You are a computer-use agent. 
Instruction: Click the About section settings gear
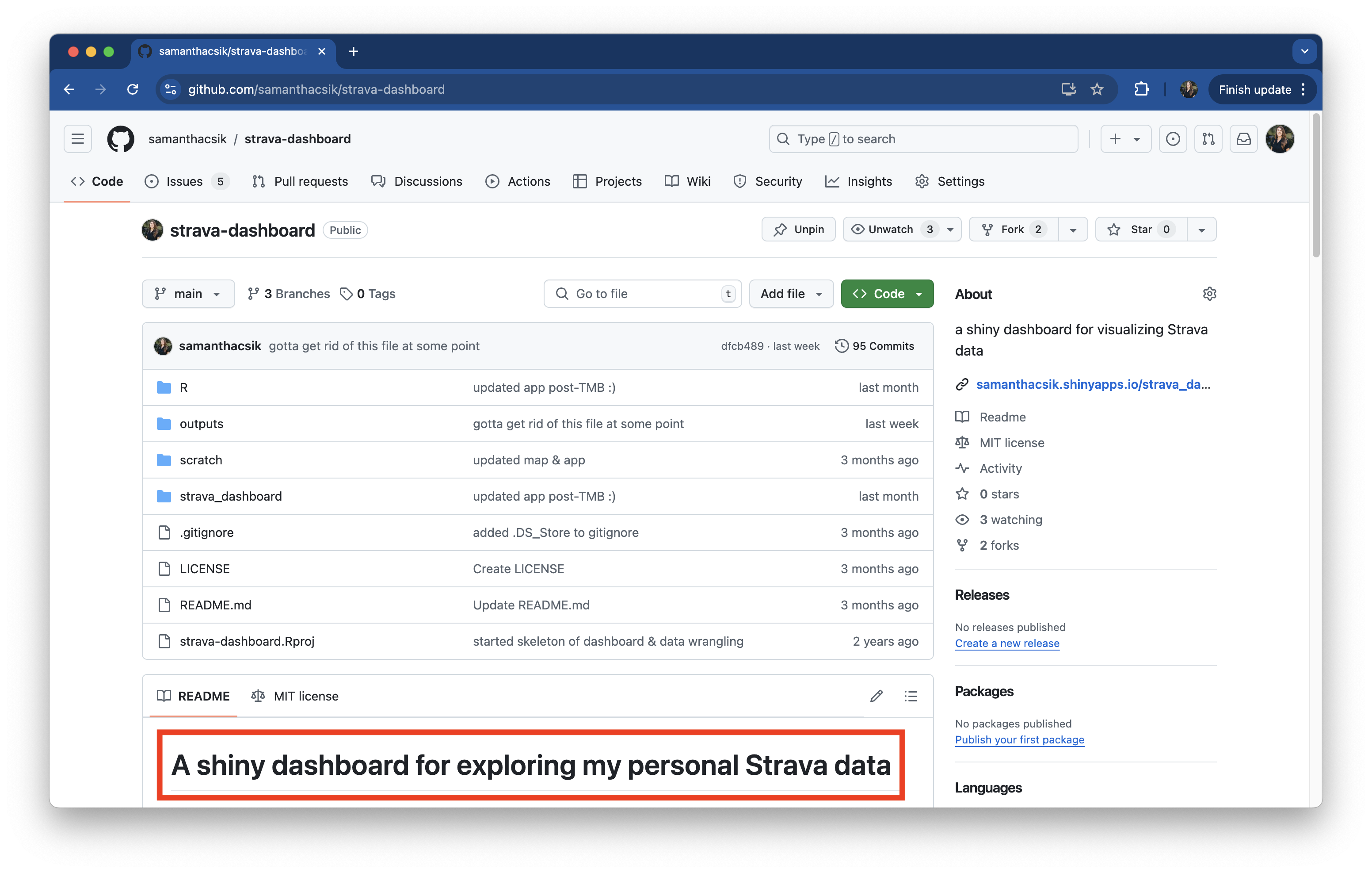pyautogui.click(x=1209, y=294)
